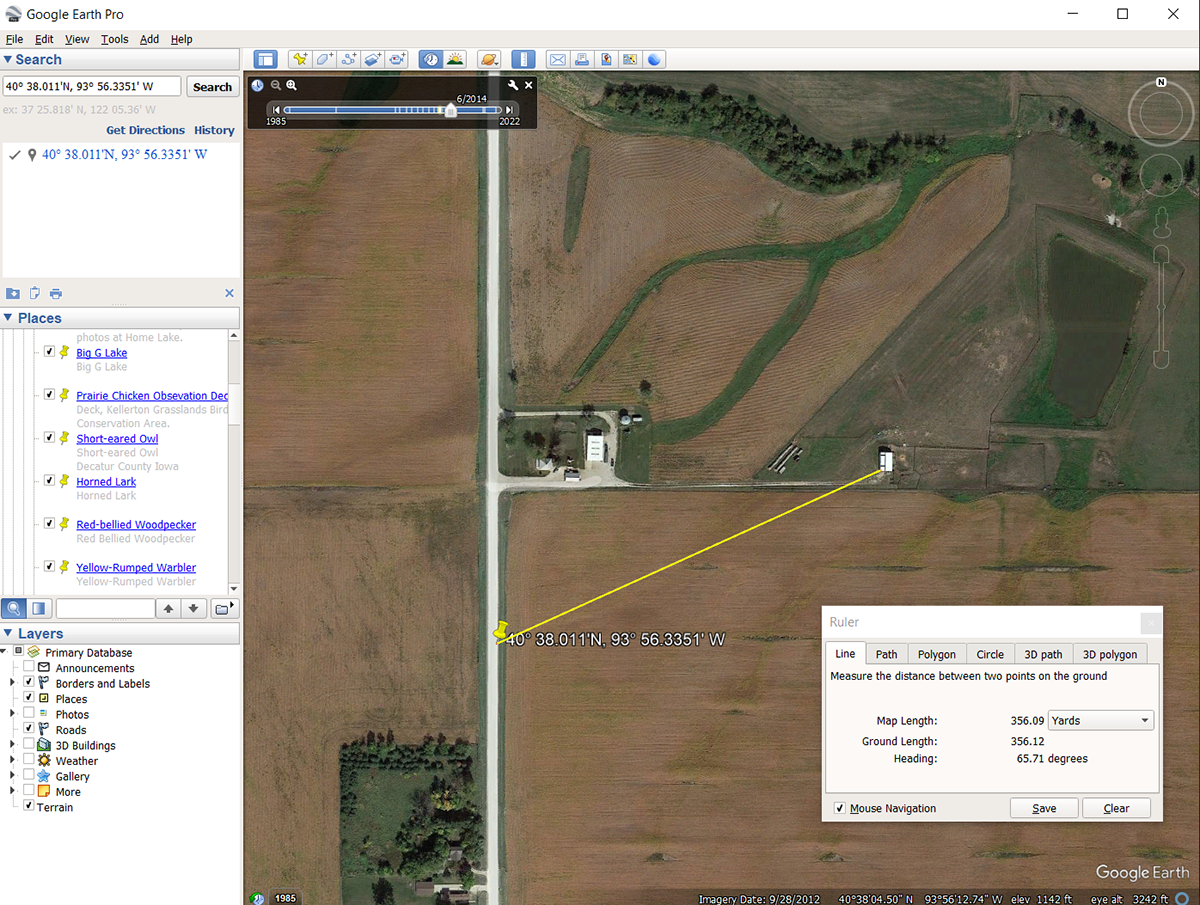Uncheck the Horned Lark placemark
This screenshot has width=1200, height=905.
49,481
